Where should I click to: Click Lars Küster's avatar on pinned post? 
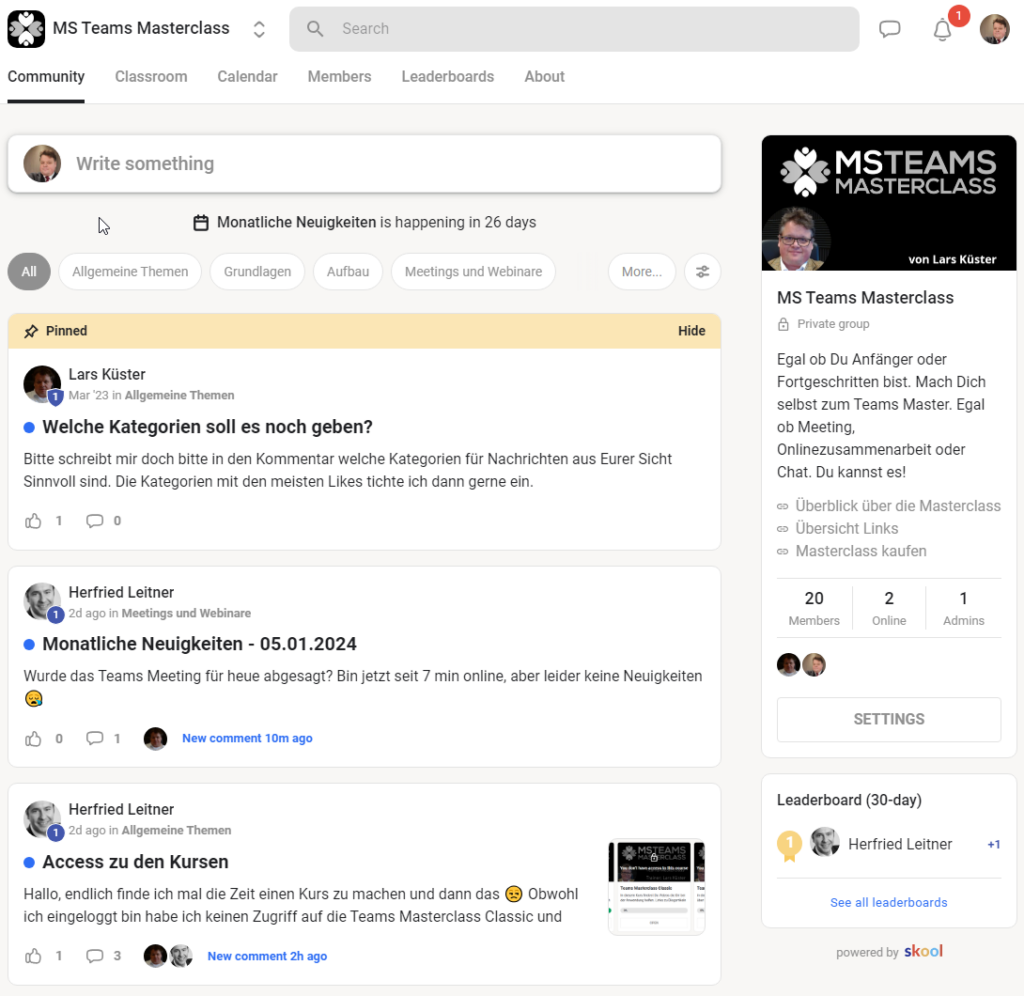(42, 384)
